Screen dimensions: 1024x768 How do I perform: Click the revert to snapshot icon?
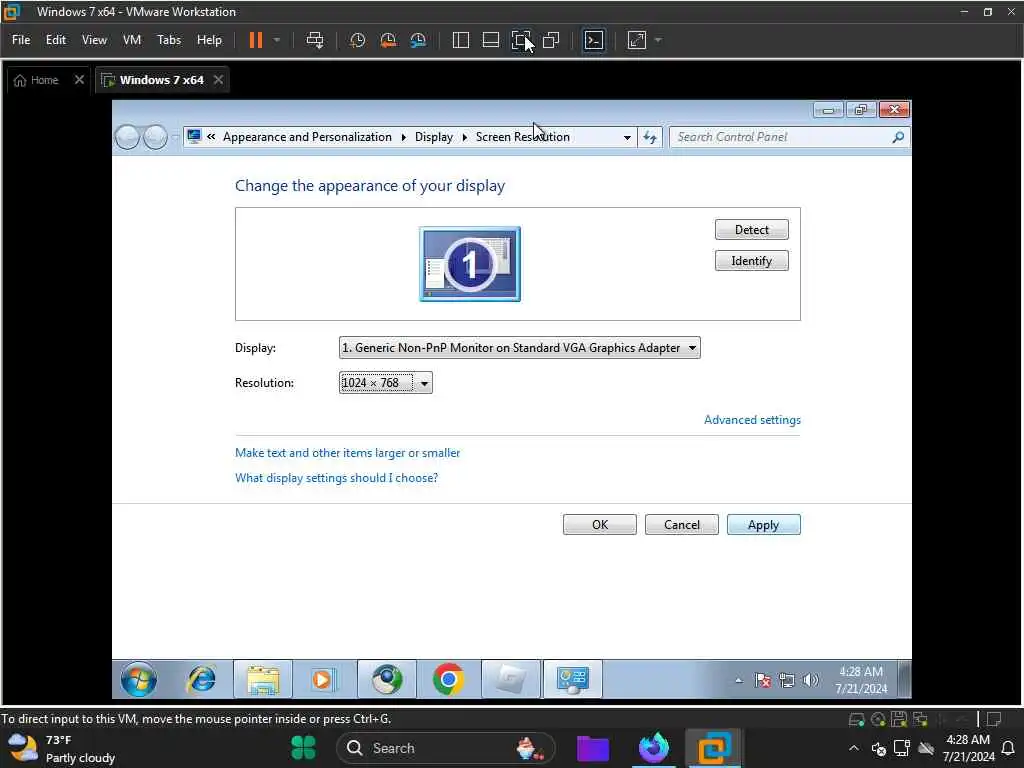388,40
